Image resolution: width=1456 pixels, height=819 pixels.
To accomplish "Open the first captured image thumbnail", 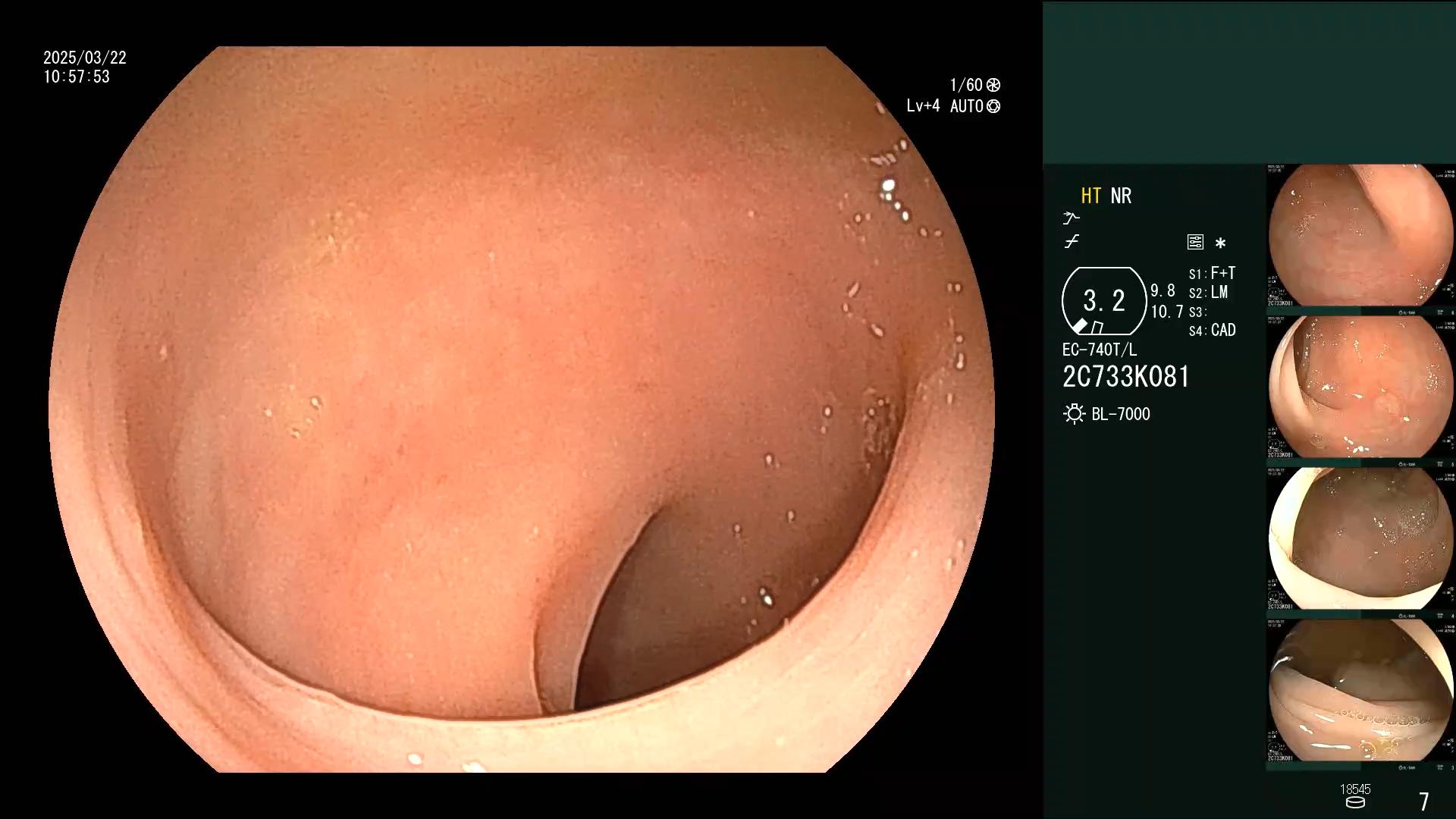I will 1360,236.
